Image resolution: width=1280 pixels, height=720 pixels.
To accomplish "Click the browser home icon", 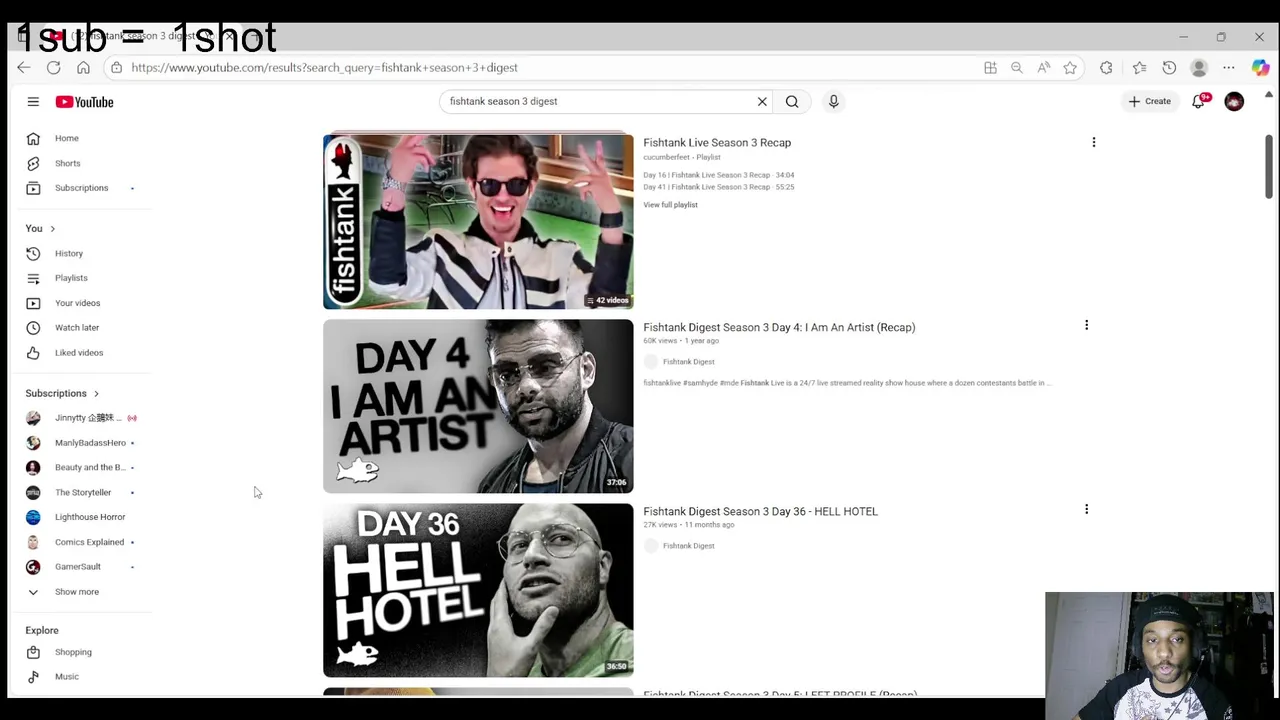I will pos(83,67).
